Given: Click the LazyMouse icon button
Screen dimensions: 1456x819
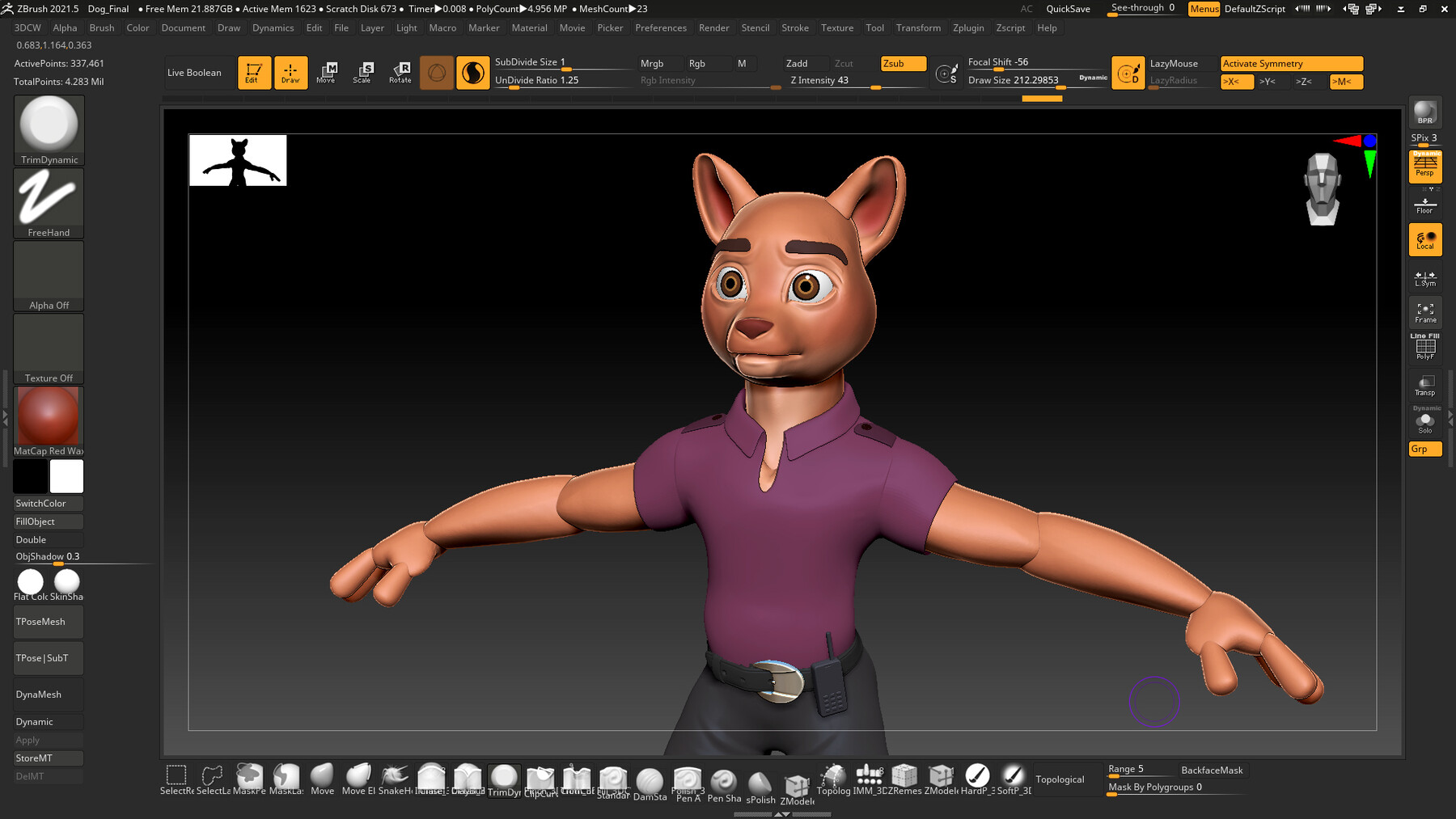Looking at the screenshot, I should 1128,73.
